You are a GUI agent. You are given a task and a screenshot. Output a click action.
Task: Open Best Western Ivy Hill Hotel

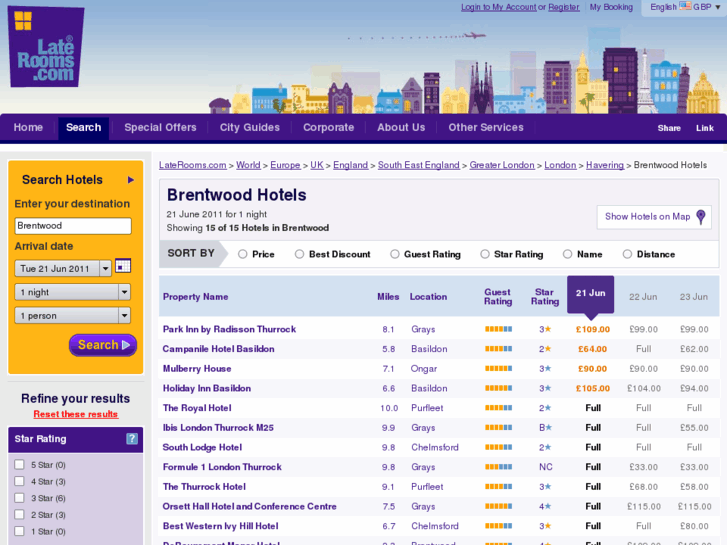[220, 526]
